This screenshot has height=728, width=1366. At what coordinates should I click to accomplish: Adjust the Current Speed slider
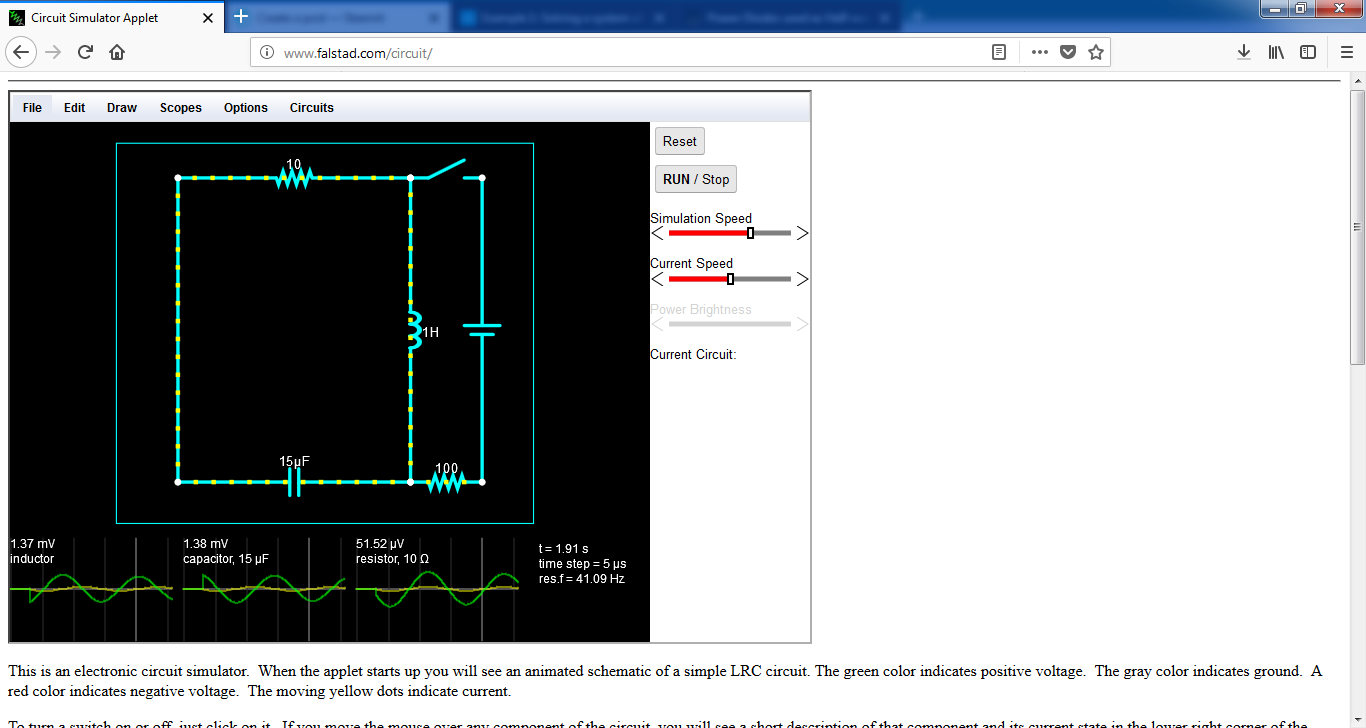click(730, 279)
